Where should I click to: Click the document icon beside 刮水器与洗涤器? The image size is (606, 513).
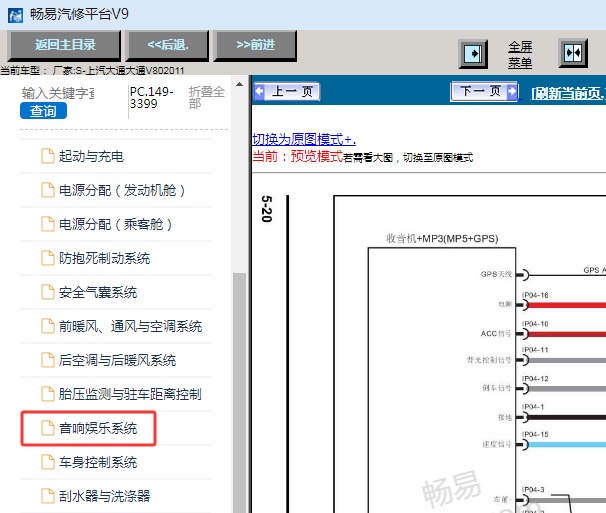tap(48, 496)
